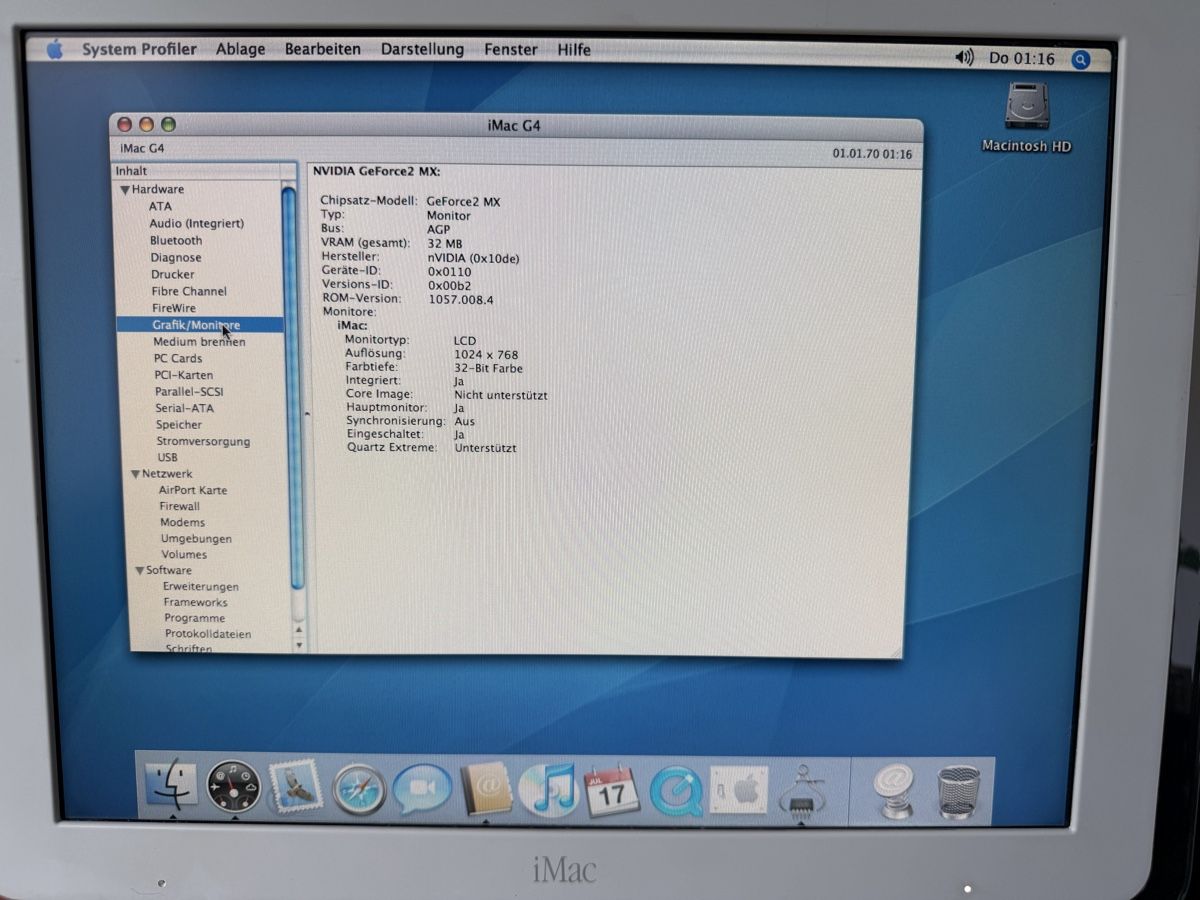Select AirPort Karte in the sidebar

pyautogui.click(x=193, y=490)
